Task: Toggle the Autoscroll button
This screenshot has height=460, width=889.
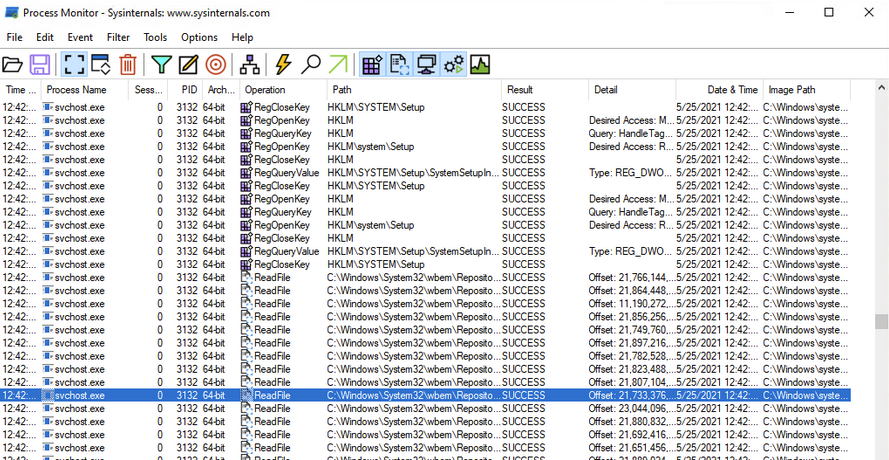Action: [100, 65]
